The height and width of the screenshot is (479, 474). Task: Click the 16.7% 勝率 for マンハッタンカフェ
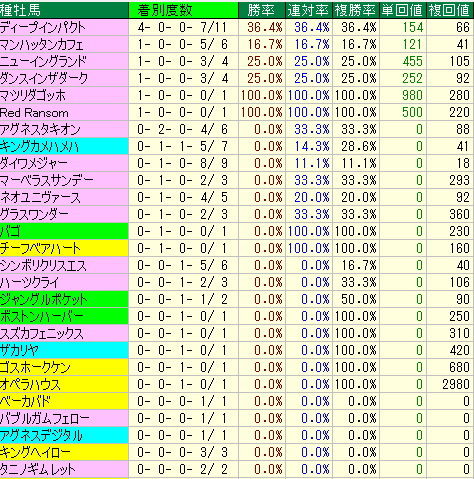coord(265,44)
